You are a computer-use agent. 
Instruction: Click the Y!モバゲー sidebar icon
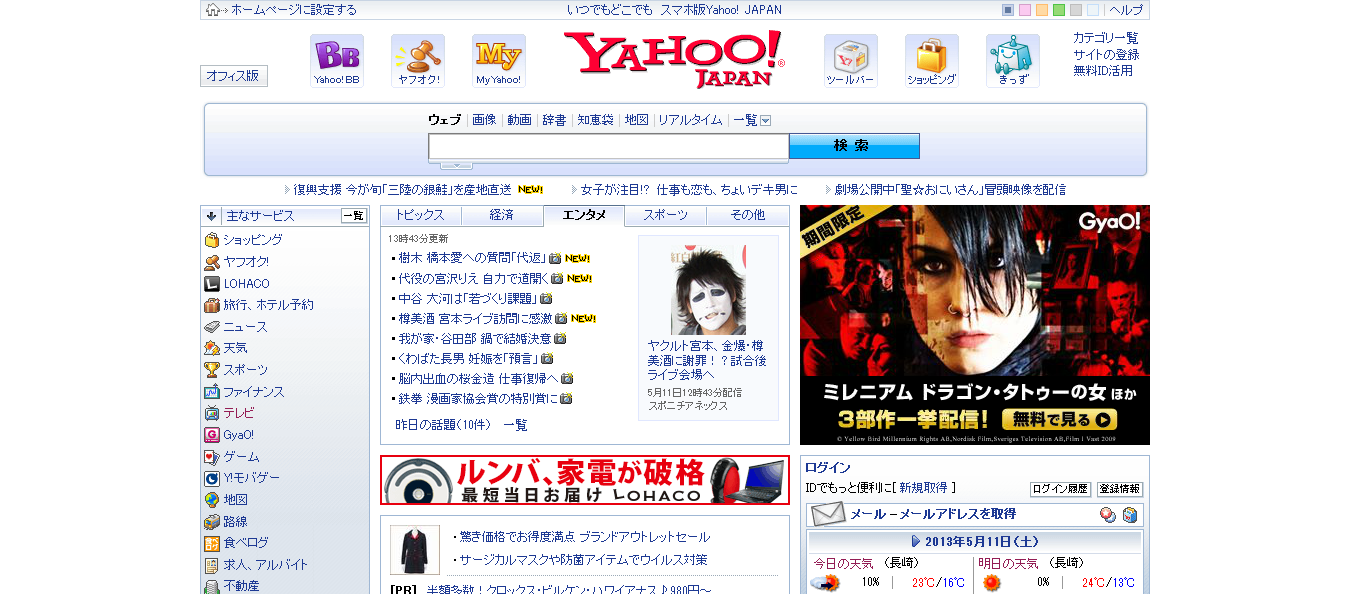click(x=212, y=478)
